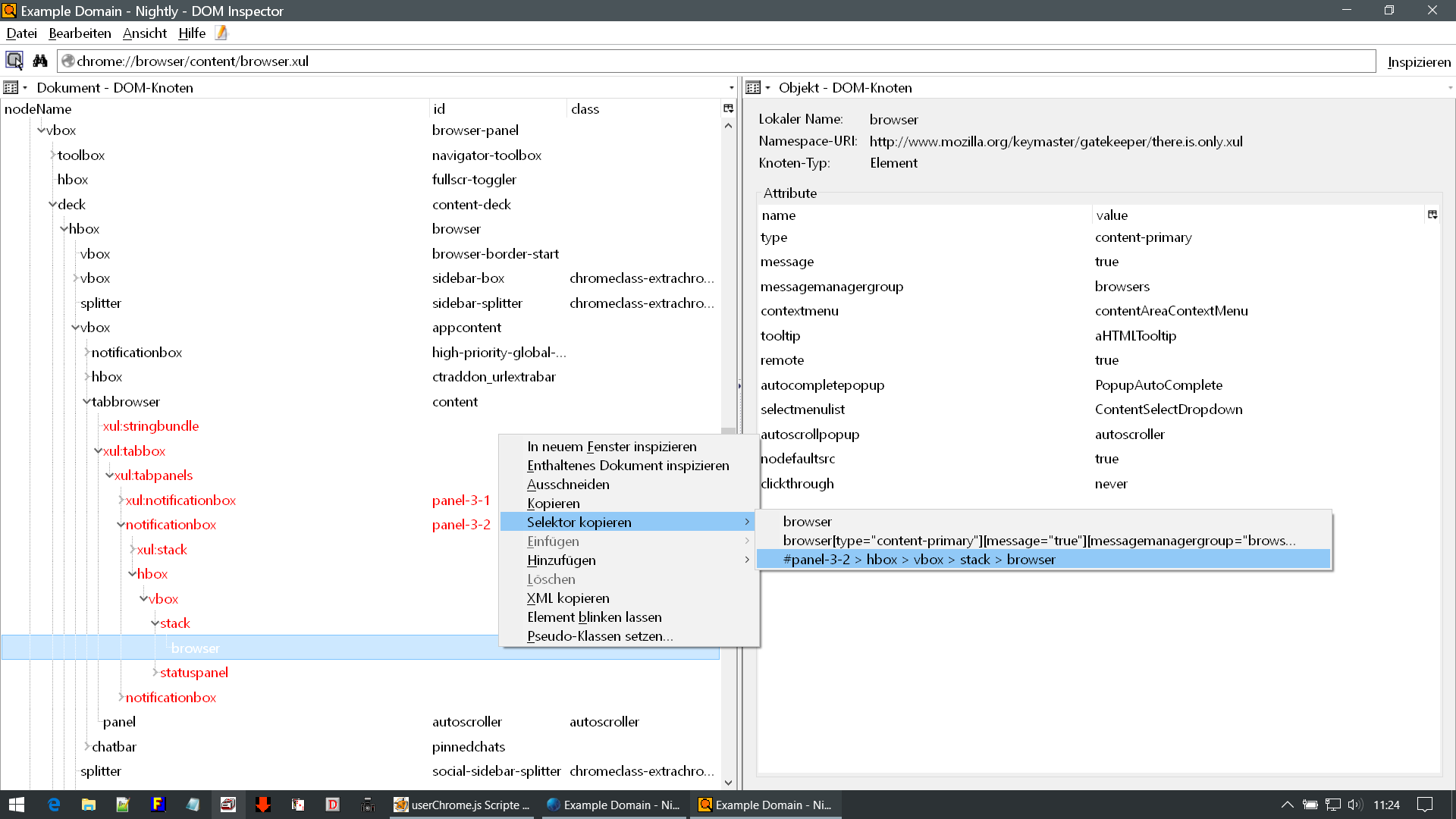
Task: Collapse the tabbrowser tree node
Action: 86,402
